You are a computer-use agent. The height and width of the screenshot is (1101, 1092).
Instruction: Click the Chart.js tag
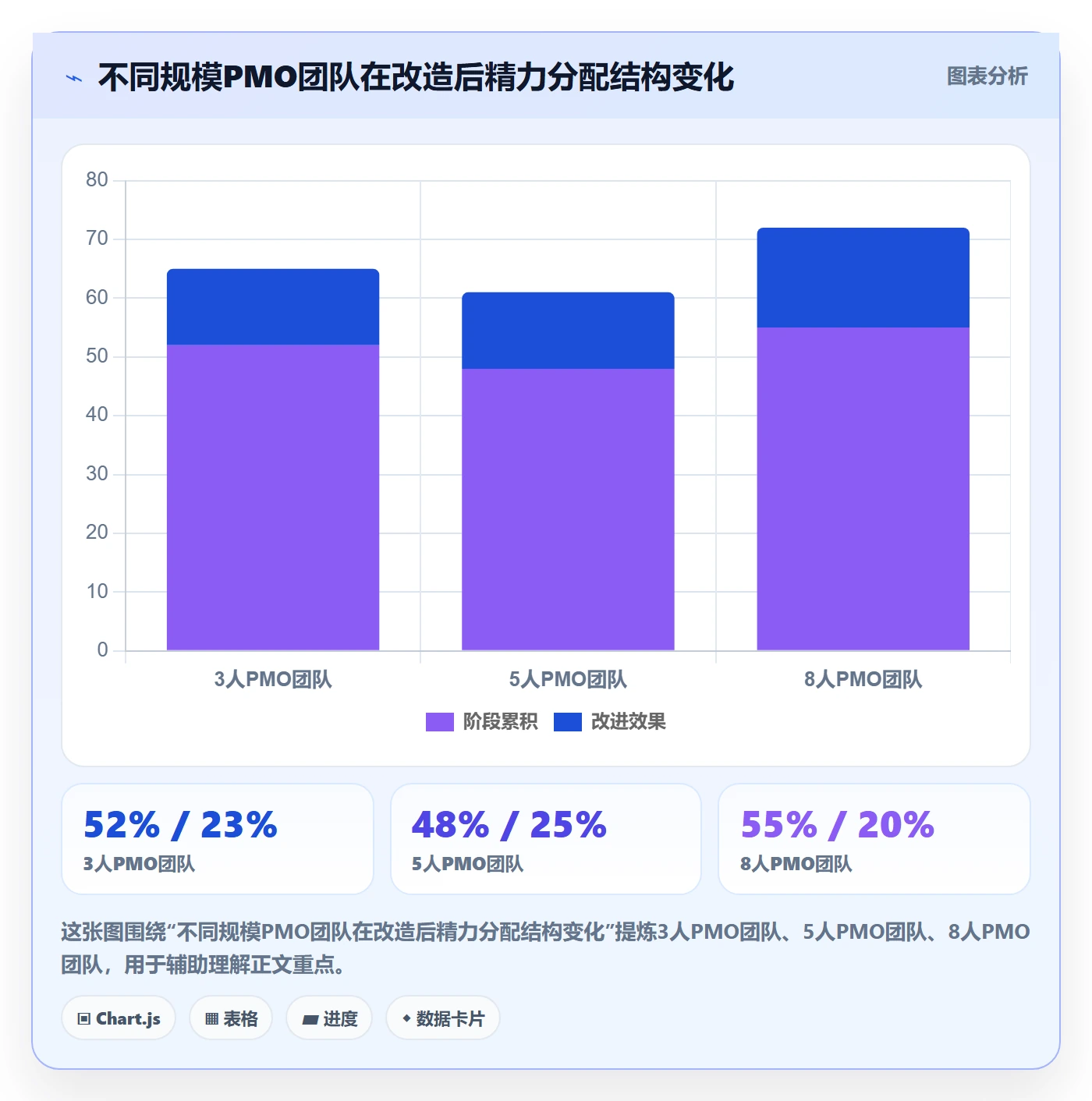click(119, 1018)
